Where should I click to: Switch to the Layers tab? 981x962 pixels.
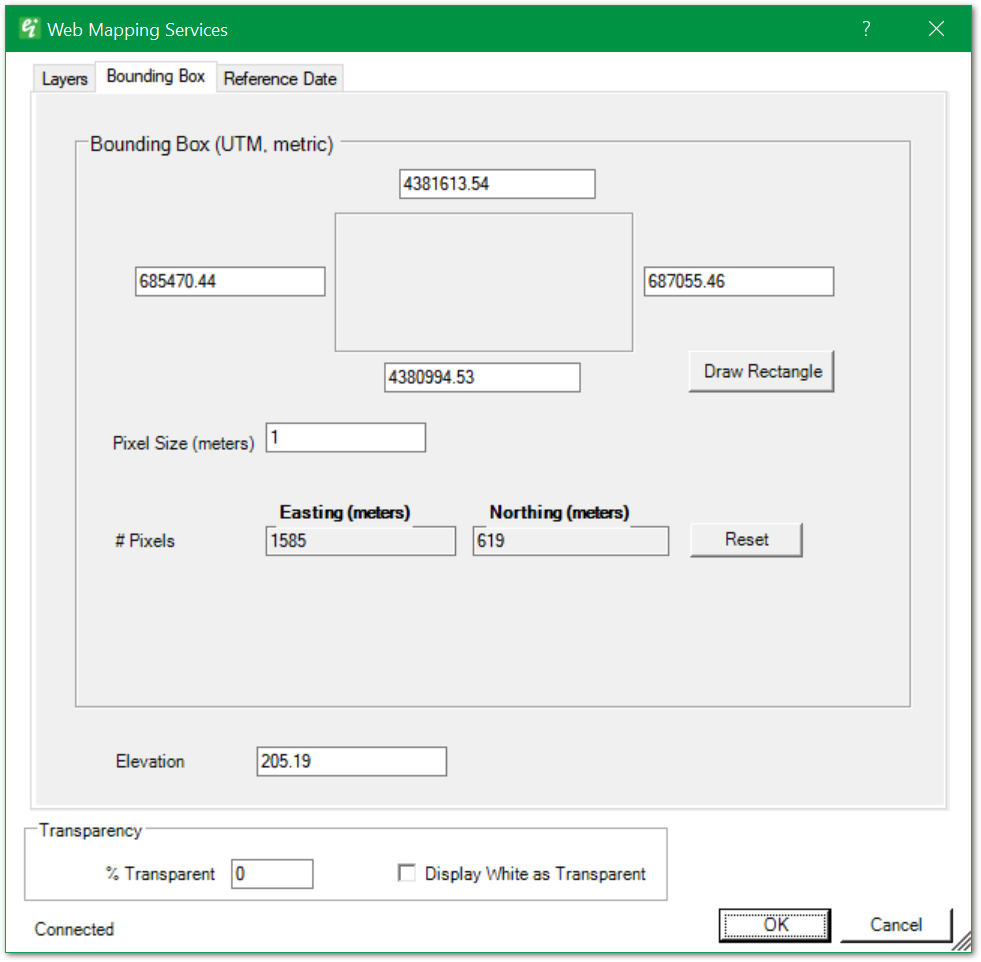(63, 78)
